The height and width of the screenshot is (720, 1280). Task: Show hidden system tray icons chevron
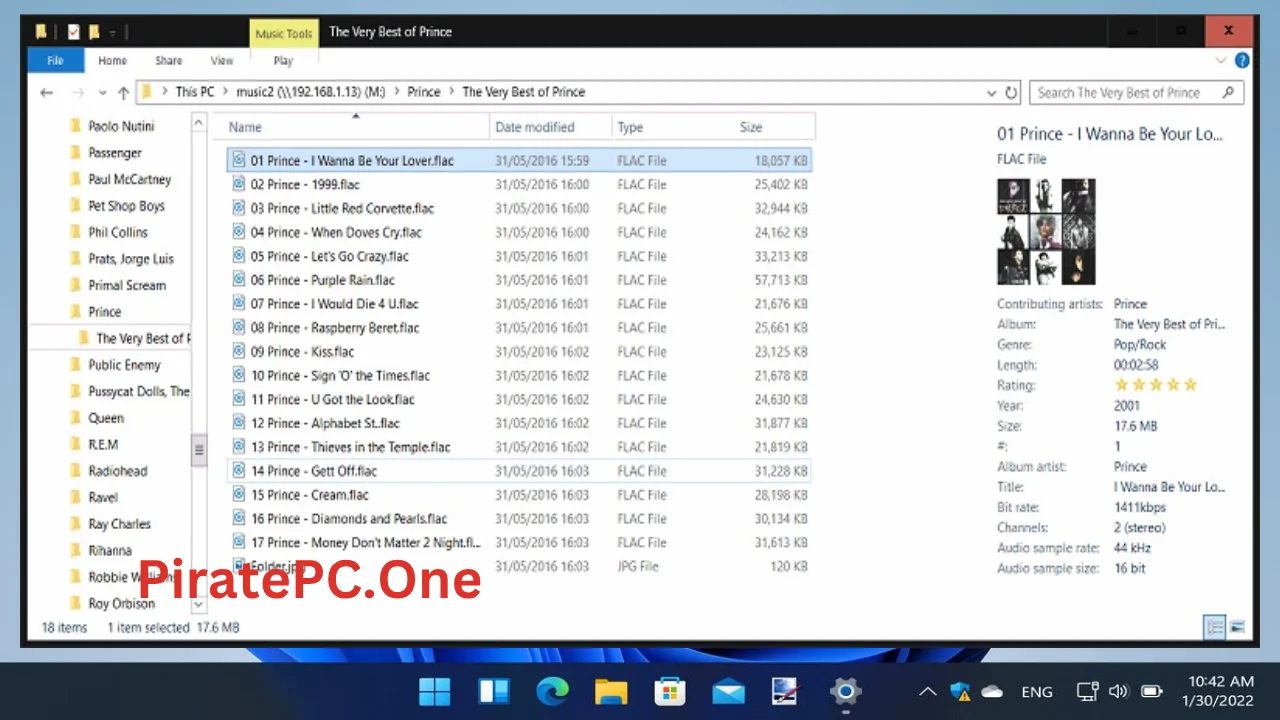928,691
